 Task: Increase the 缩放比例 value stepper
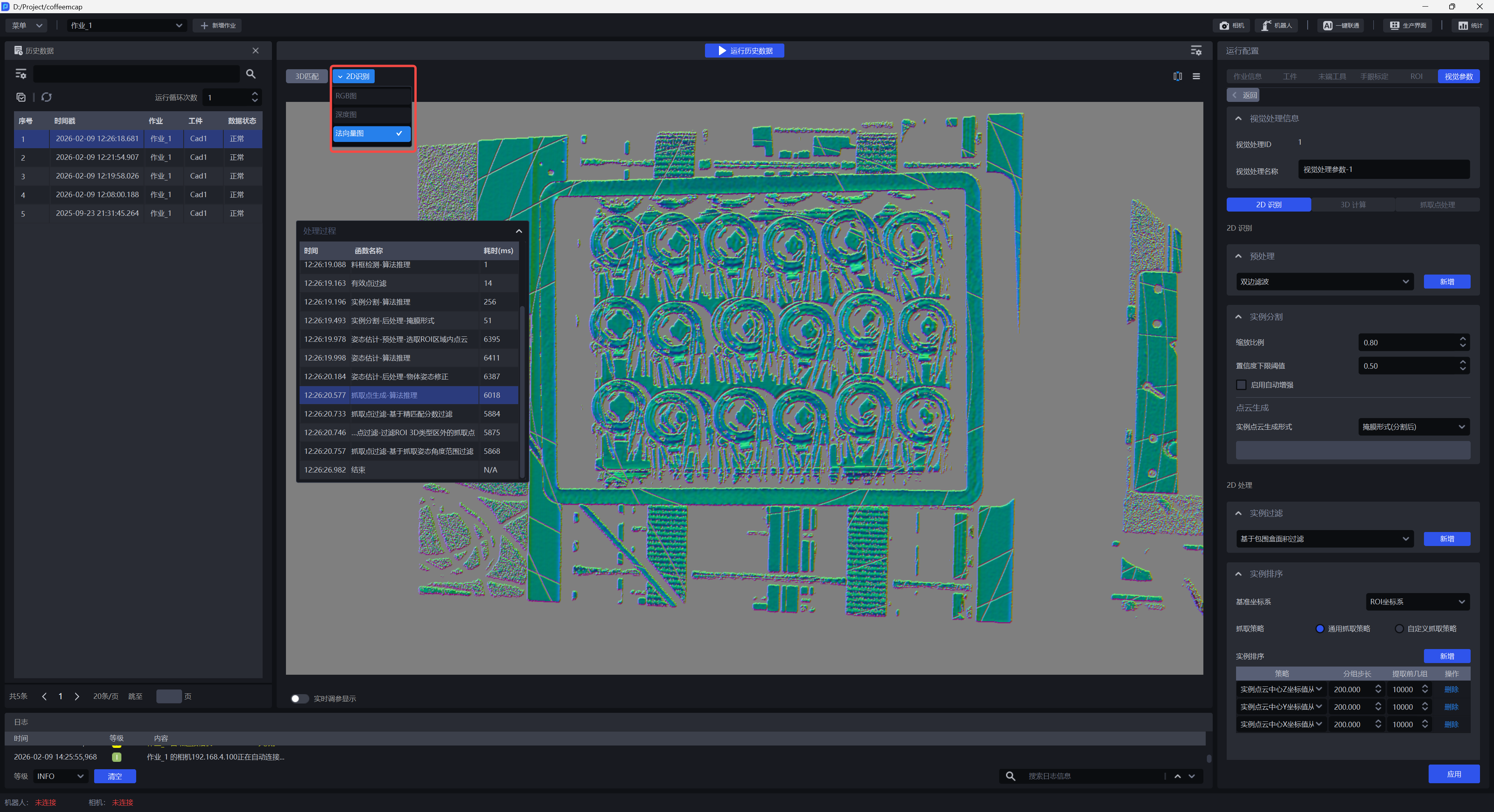pyautogui.click(x=1463, y=339)
